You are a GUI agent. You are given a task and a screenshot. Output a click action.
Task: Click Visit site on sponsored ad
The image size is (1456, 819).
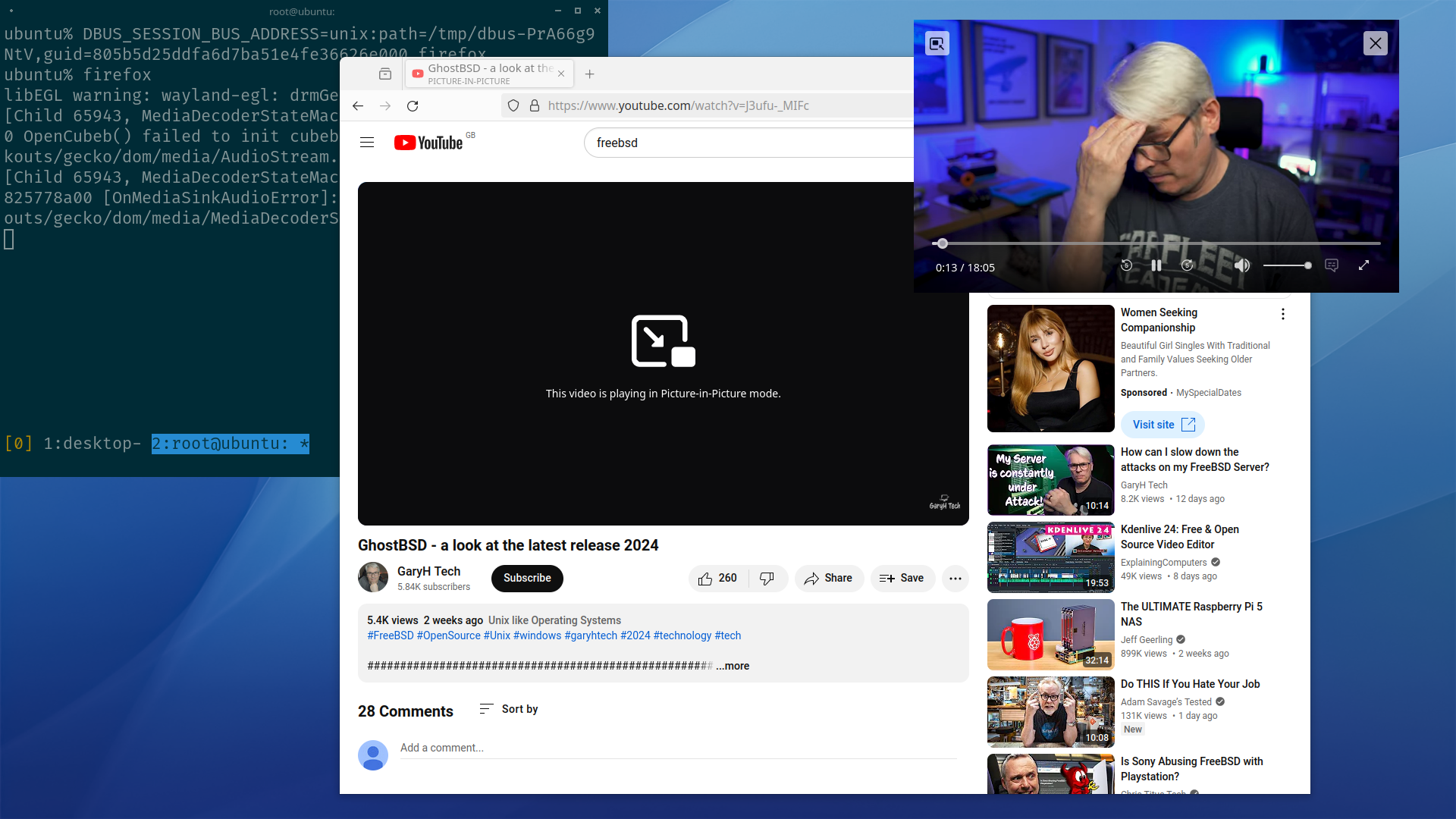1163,425
